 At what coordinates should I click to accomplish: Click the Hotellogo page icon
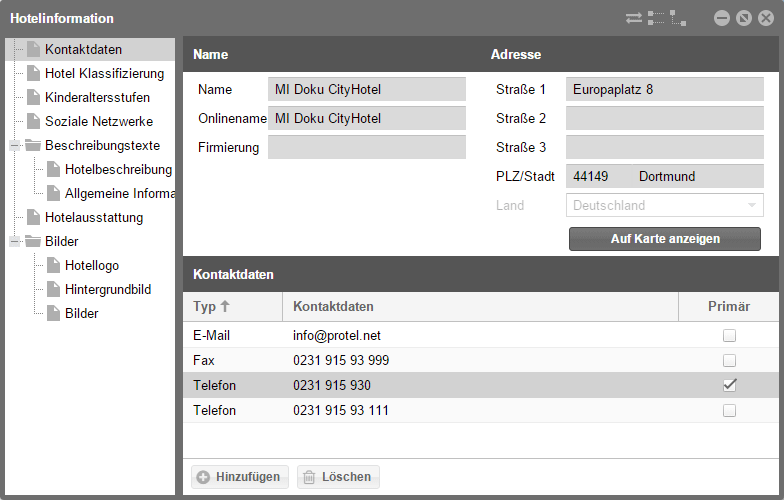[54, 265]
